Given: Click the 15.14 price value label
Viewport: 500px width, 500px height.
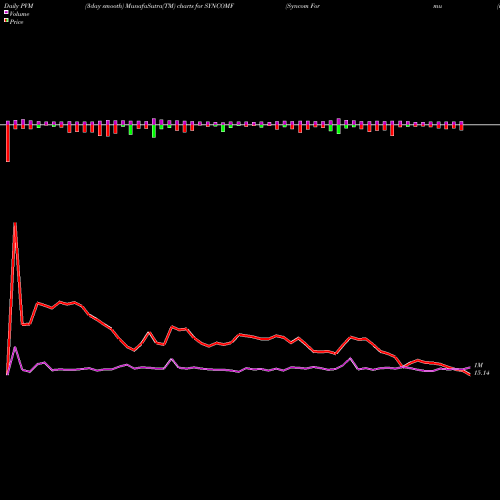Looking at the screenshot, I should point(482,373).
